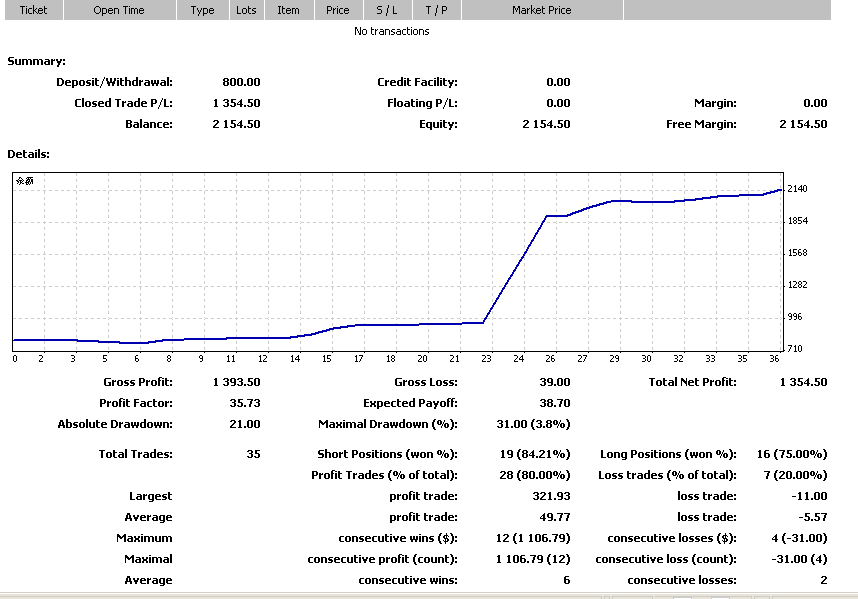Sort transactions by the Ticket column
Image resolution: width=858 pixels, height=599 pixels.
pos(33,10)
